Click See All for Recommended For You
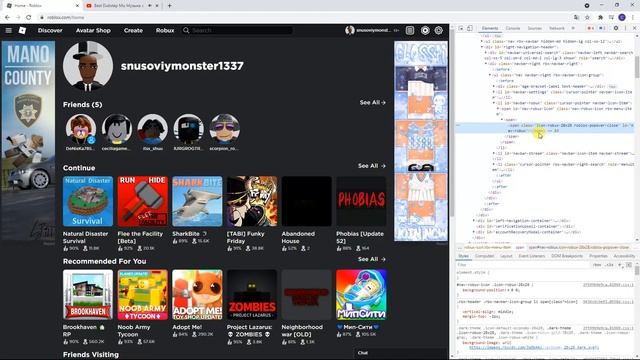 [371, 259]
